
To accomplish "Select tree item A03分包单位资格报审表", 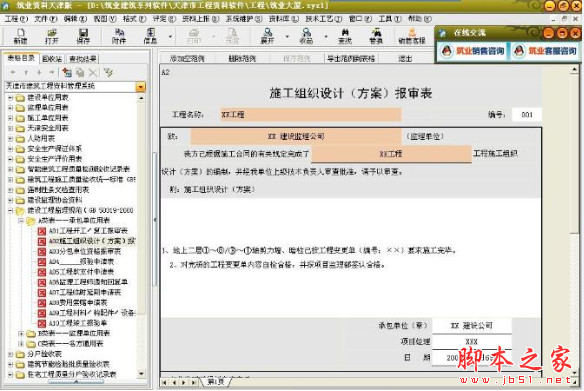I will click(x=85, y=251).
